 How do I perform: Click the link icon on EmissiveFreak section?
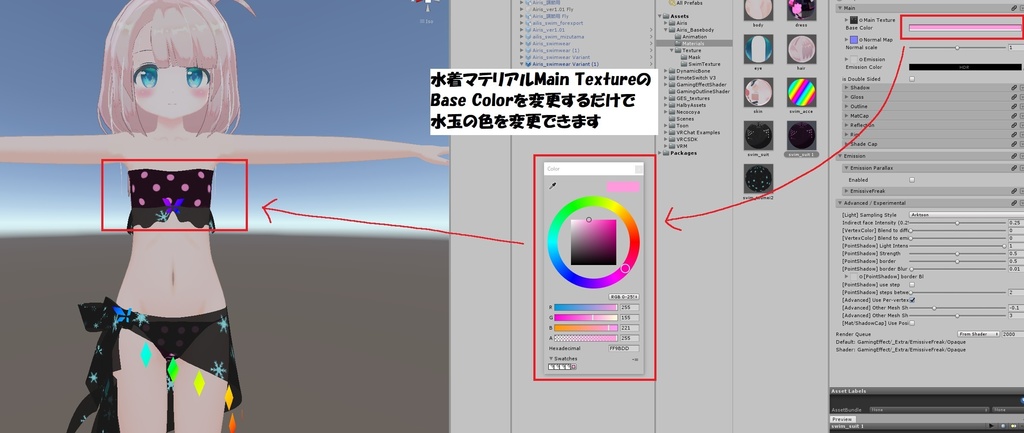pos(1014,191)
